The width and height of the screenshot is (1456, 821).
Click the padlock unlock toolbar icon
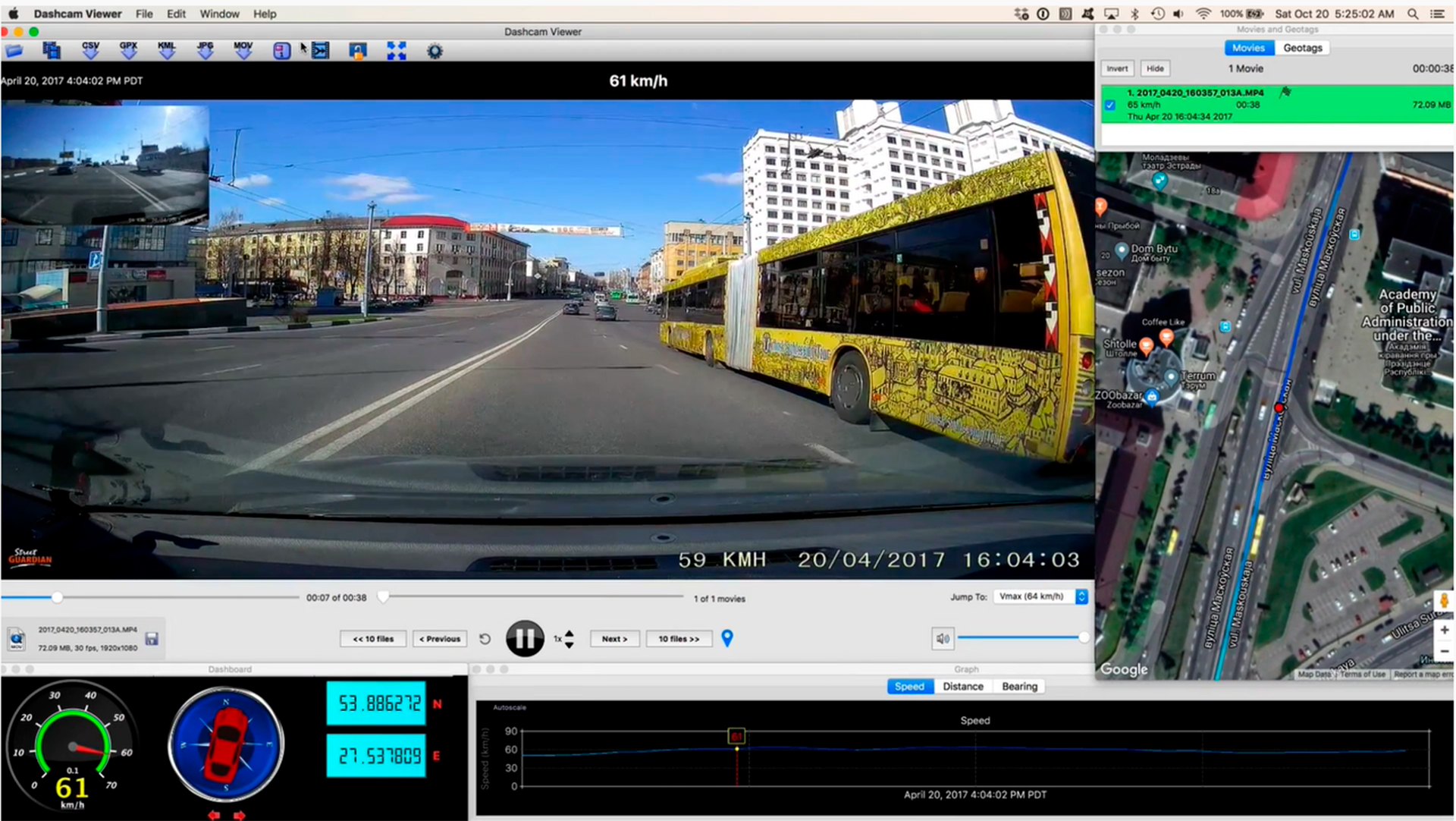[358, 51]
